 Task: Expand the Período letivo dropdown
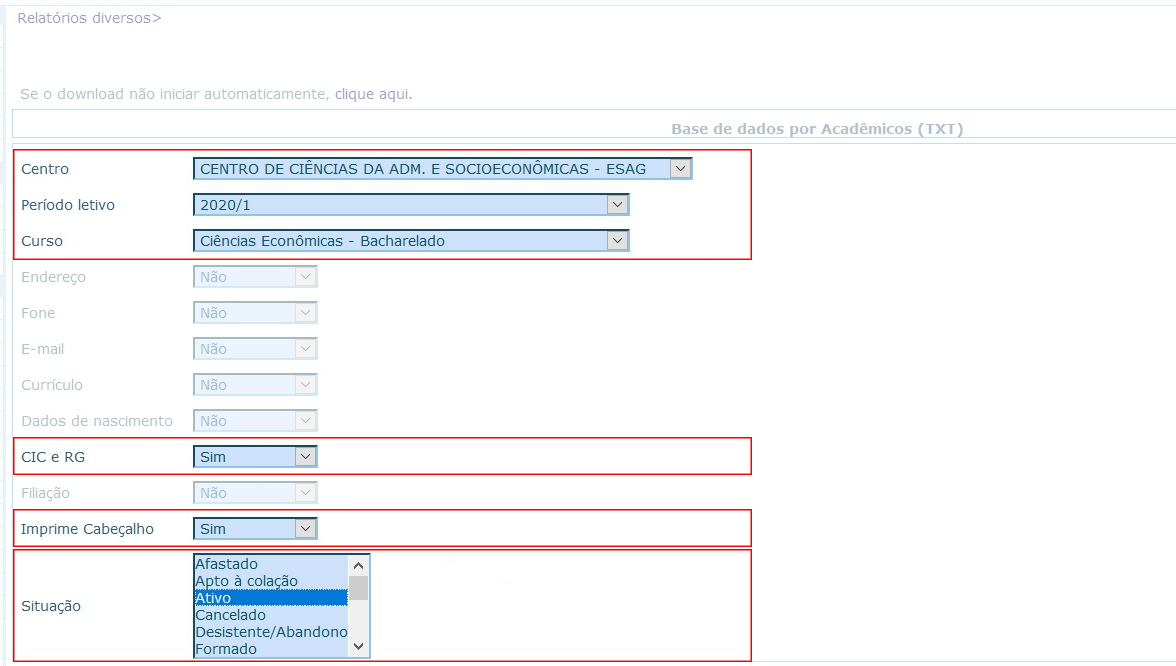pyautogui.click(x=411, y=205)
